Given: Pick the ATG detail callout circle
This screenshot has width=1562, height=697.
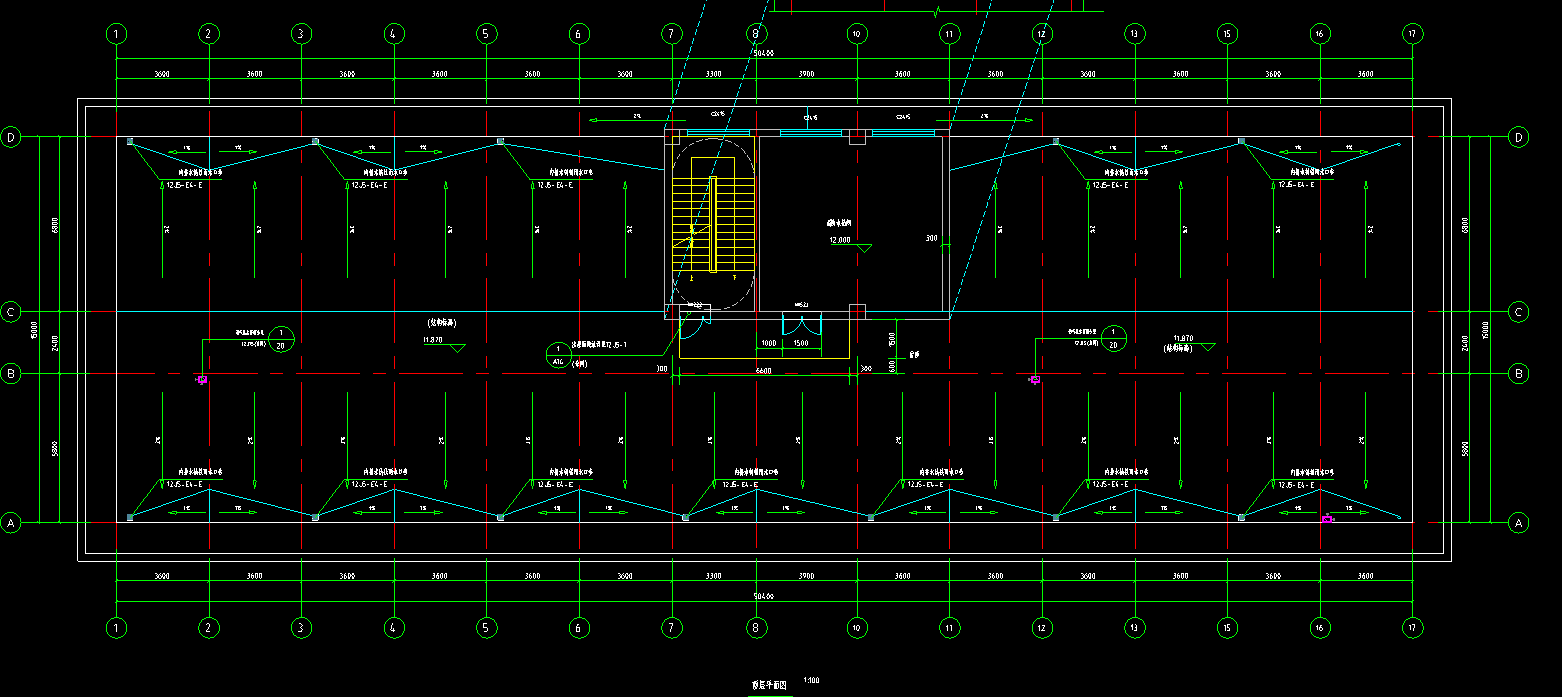Looking at the screenshot, I should [558, 355].
